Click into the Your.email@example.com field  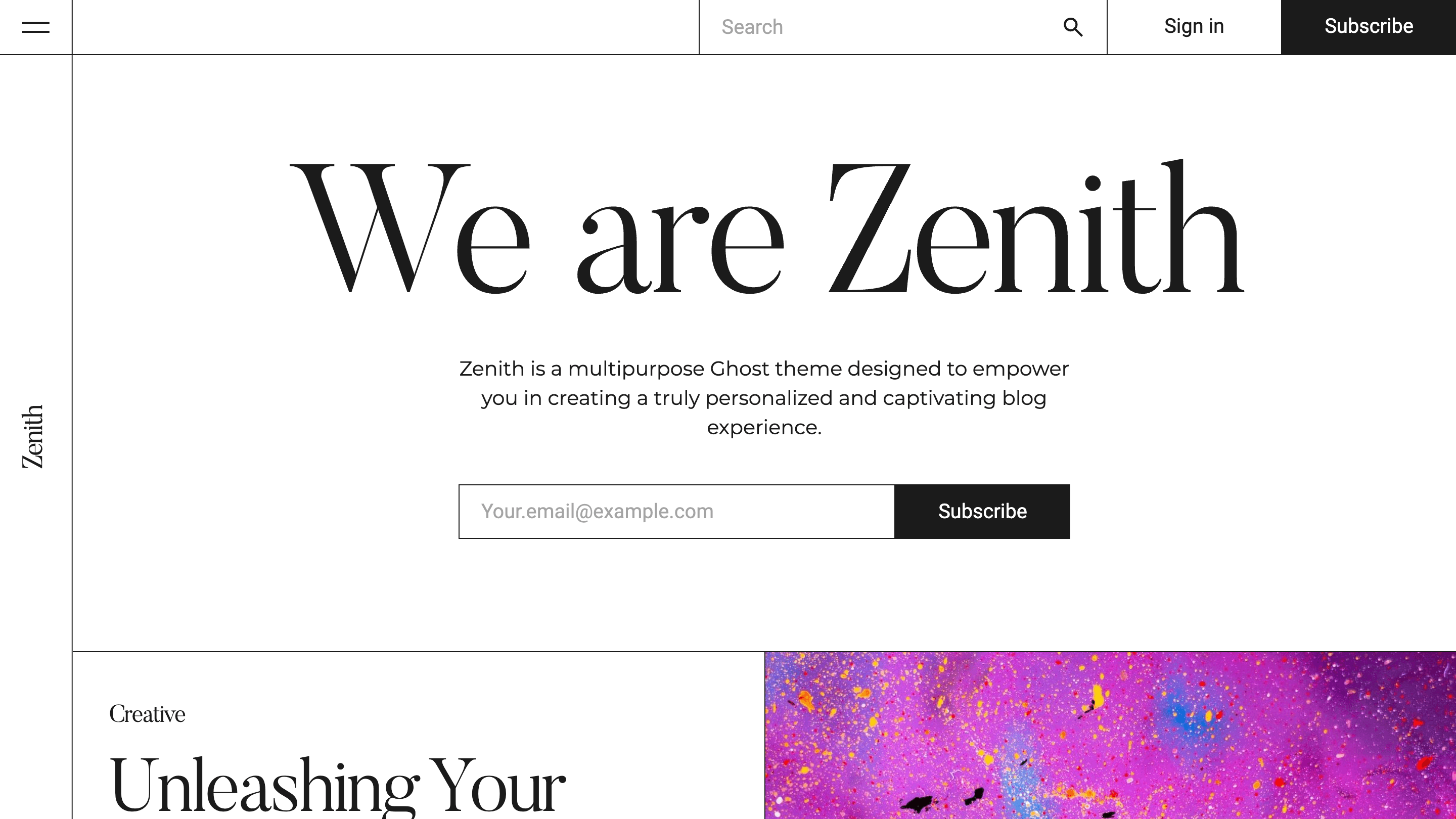pyautogui.click(x=676, y=512)
